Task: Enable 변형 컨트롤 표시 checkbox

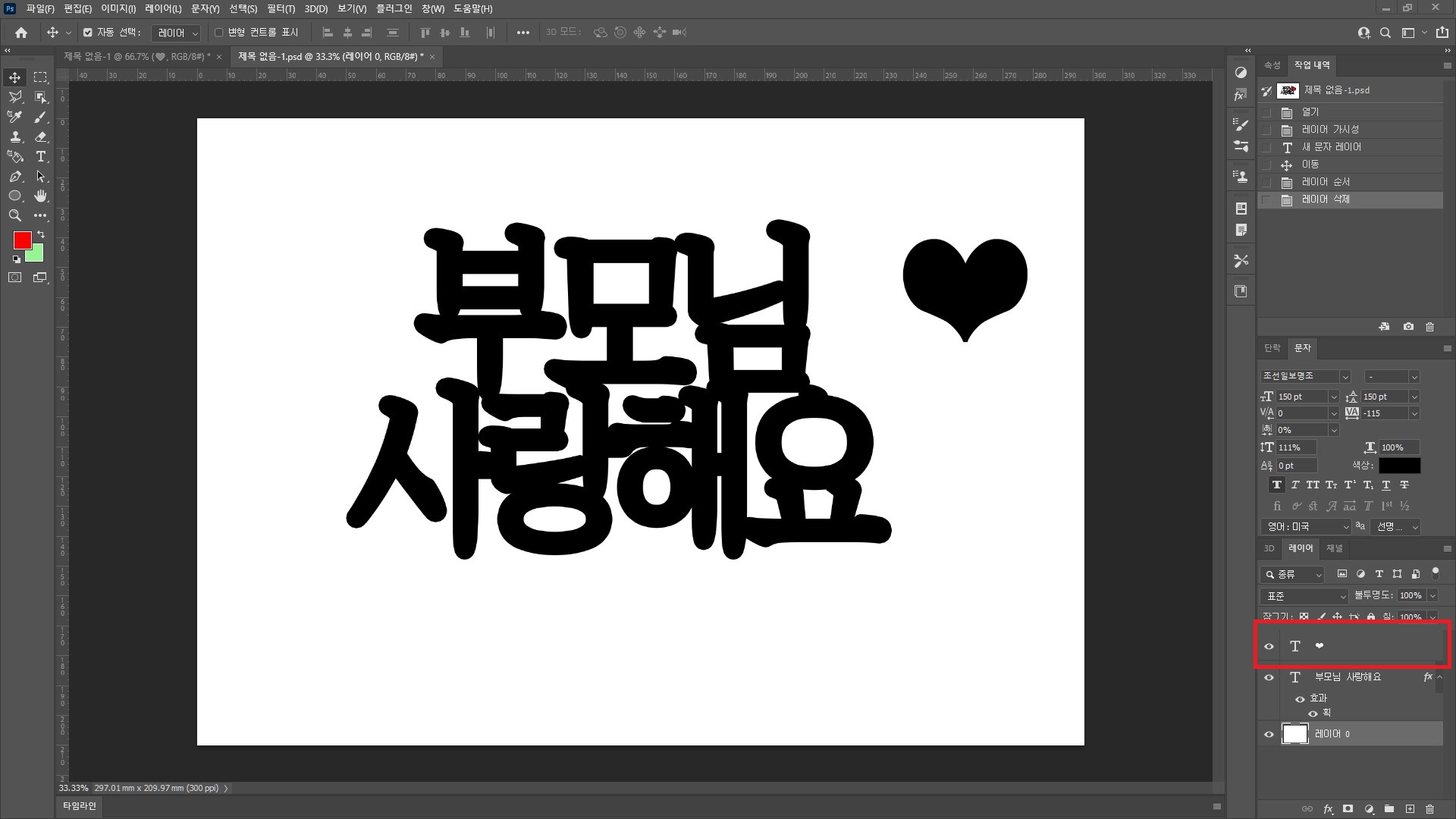Action: click(x=219, y=33)
